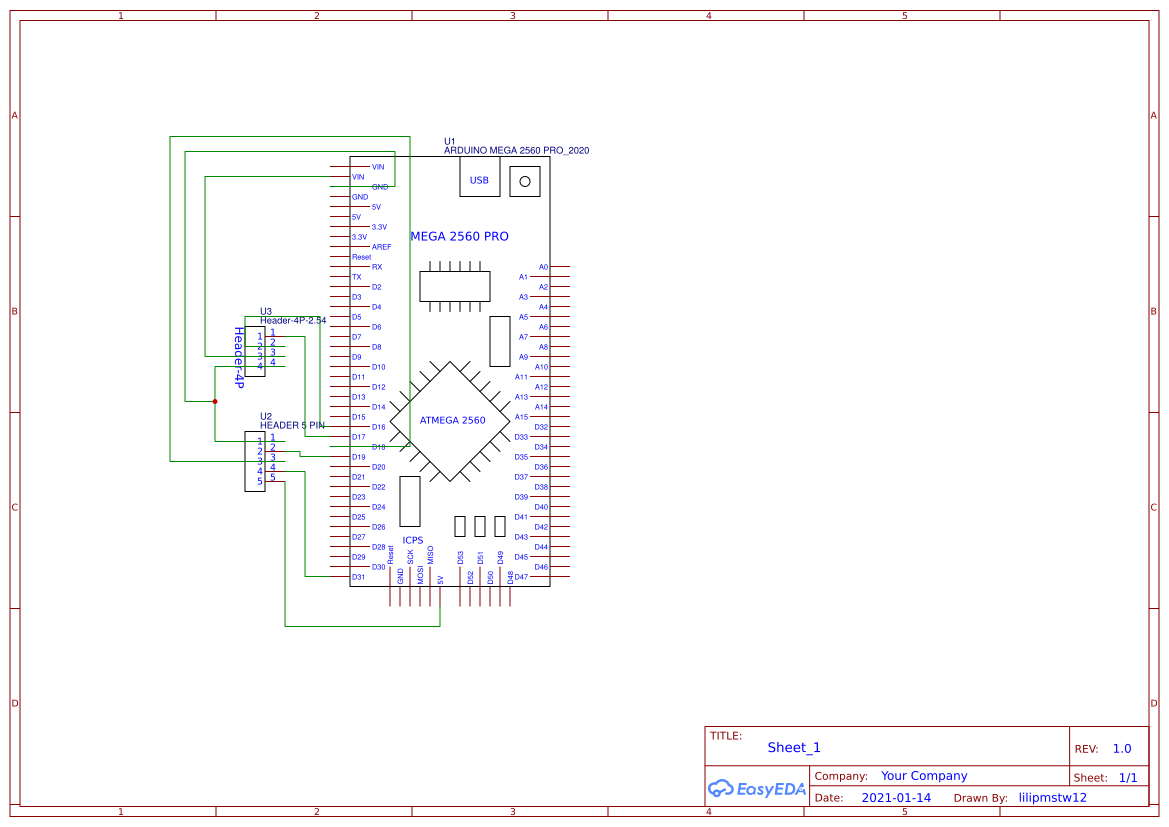This screenshot has height=827, width=1169.
Task: Select the VIN pin label on U1
Action: [377, 167]
